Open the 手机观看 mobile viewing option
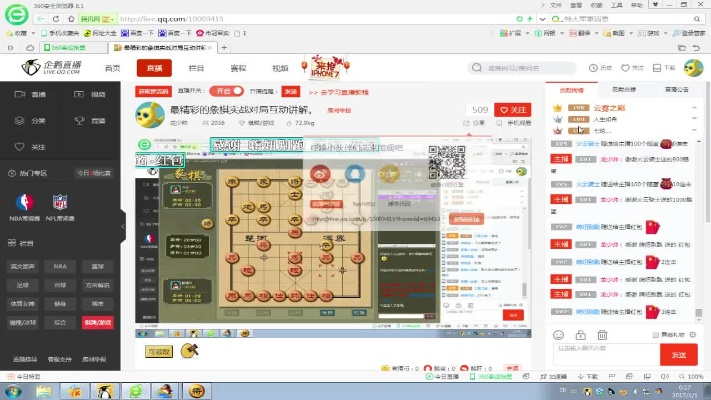Image resolution: width=711 pixels, height=400 pixels. (x=513, y=123)
